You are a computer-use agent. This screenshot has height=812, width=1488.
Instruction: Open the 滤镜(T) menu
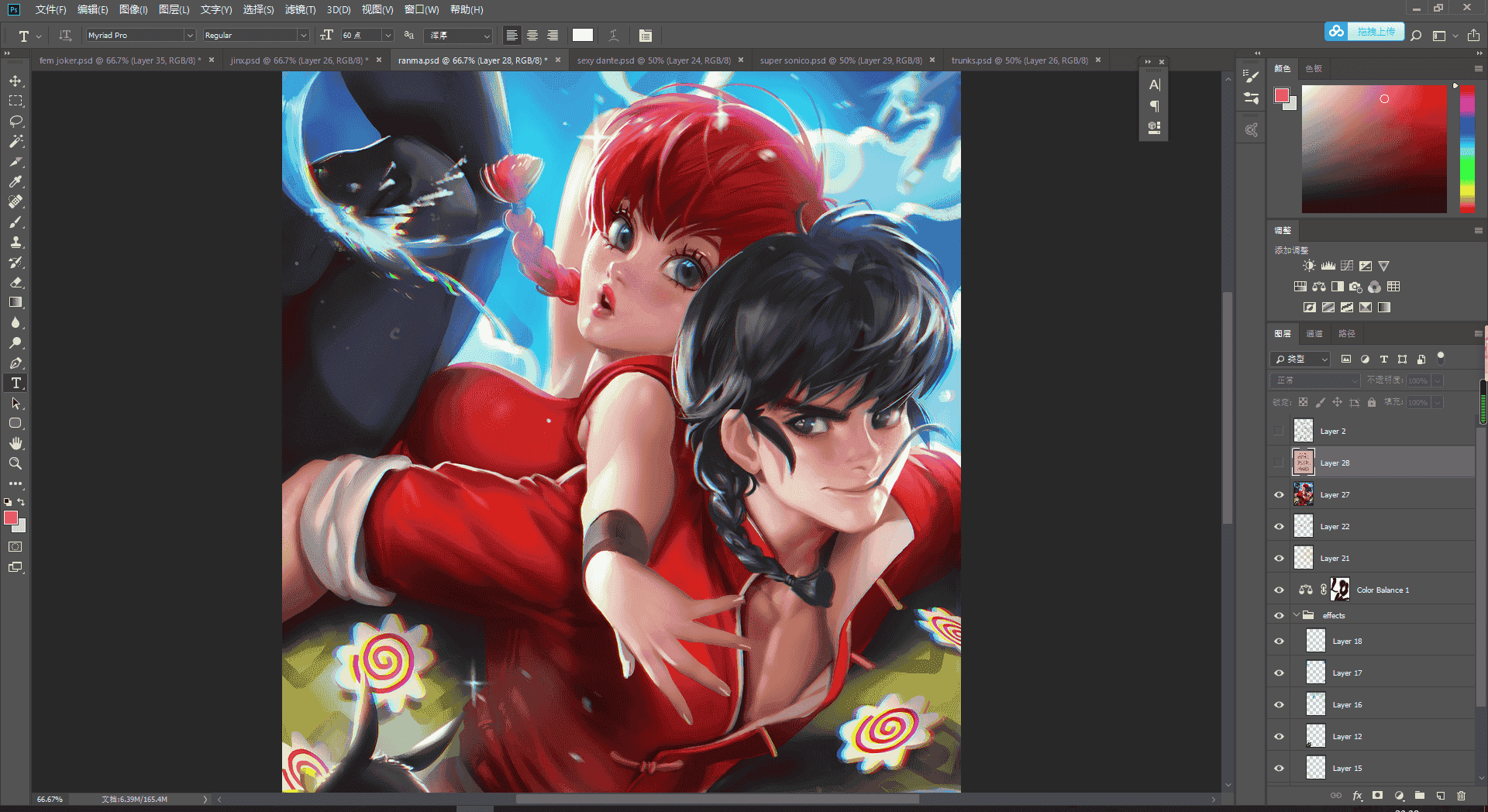(300, 9)
